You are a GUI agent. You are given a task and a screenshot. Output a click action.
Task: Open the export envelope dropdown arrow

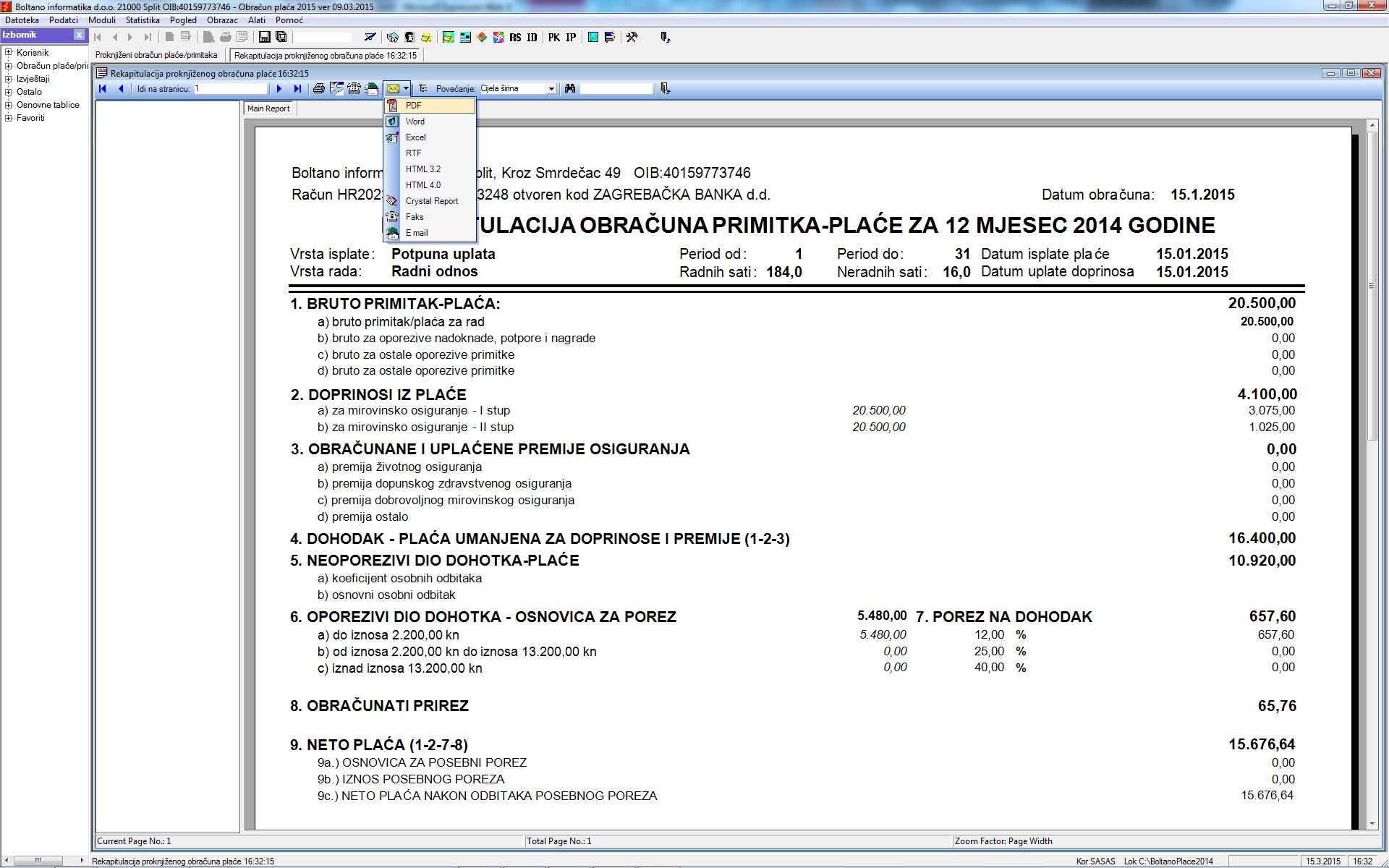click(x=407, y=88)
